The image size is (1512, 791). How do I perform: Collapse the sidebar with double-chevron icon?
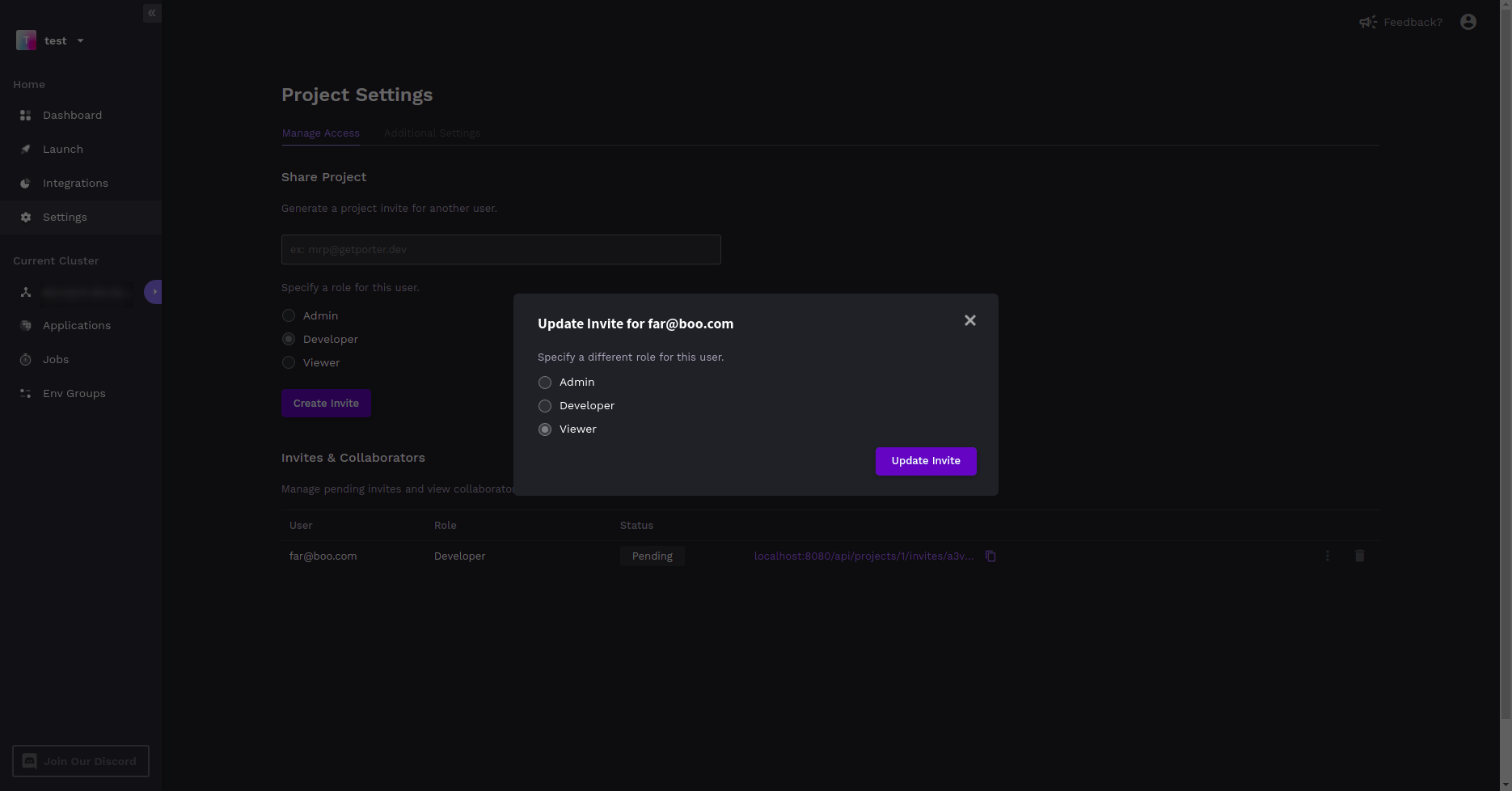pyautogui.click(x=152, y=13)
